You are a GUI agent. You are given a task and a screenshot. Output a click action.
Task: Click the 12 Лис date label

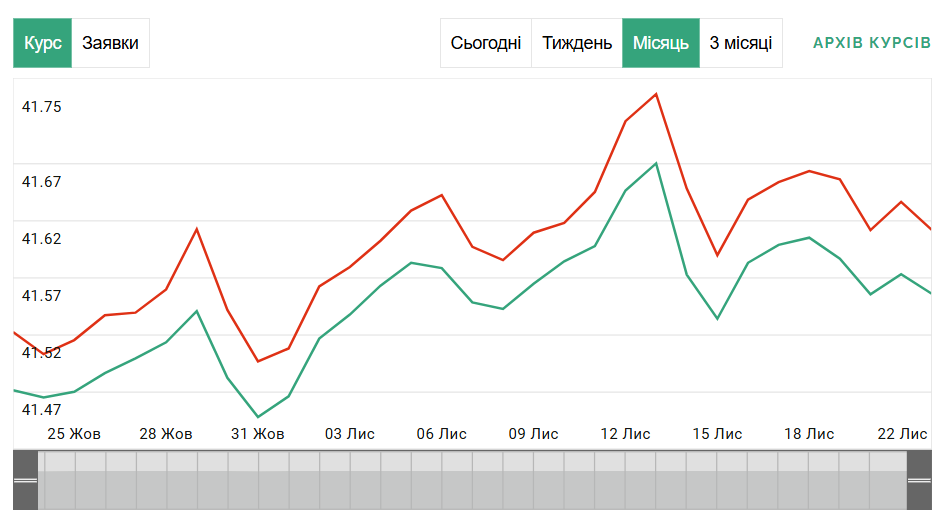[625, 434]
